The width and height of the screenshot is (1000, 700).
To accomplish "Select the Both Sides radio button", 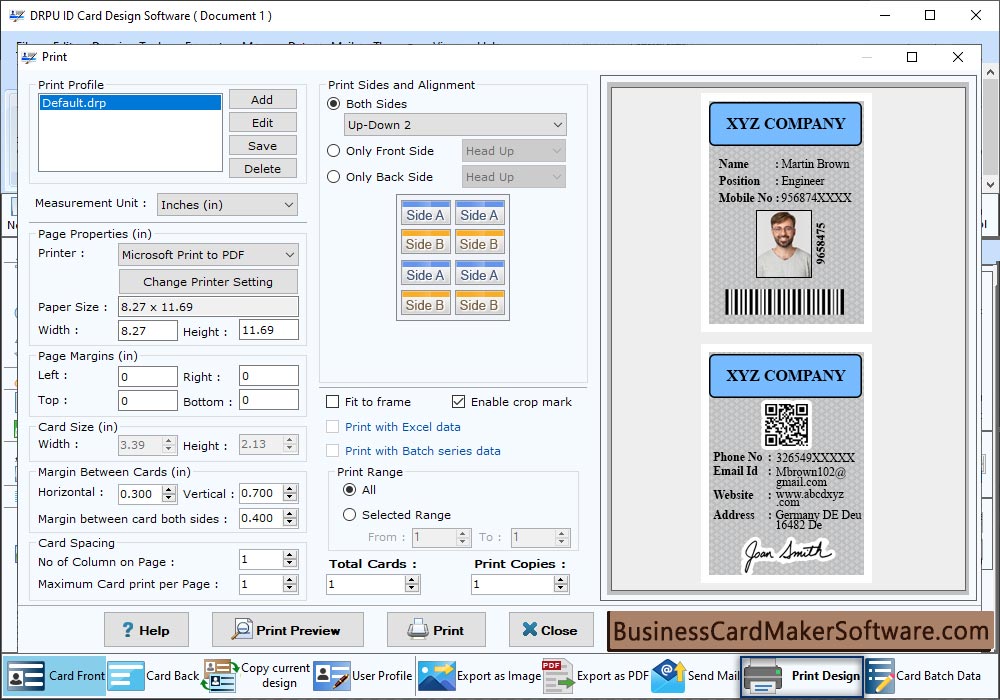I will pos(333,103).
